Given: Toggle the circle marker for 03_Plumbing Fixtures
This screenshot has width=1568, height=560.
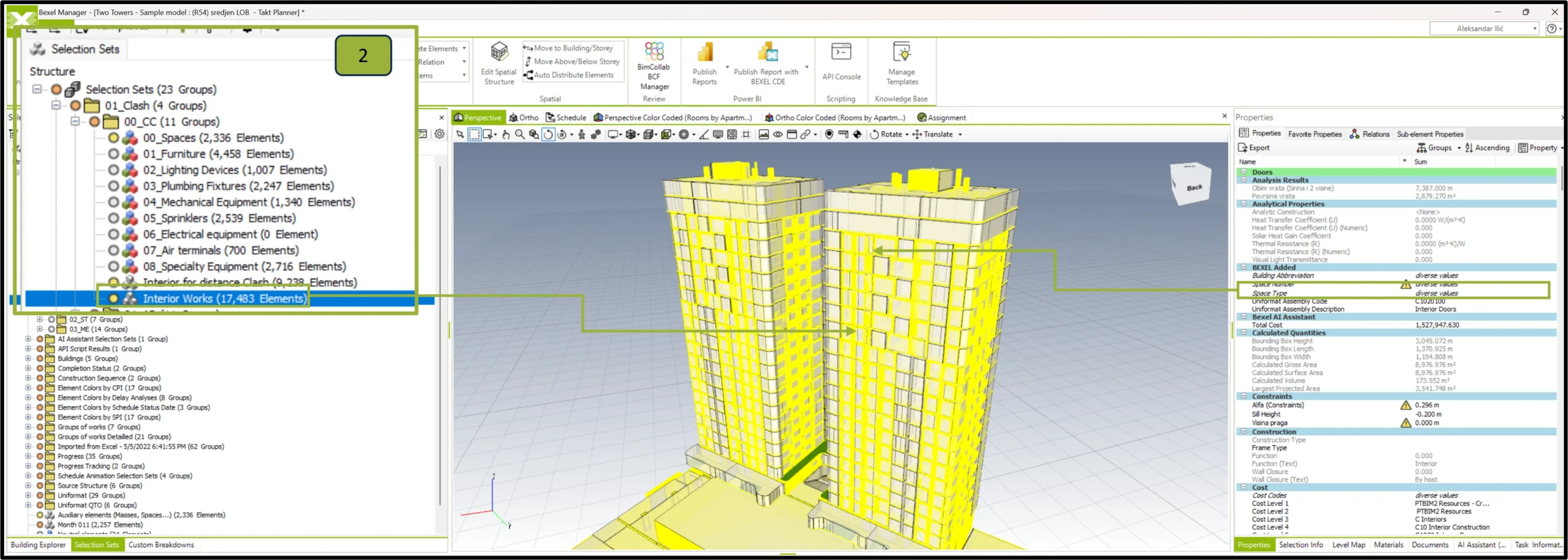Looking at the screenshot, I should tap(113, 186).
